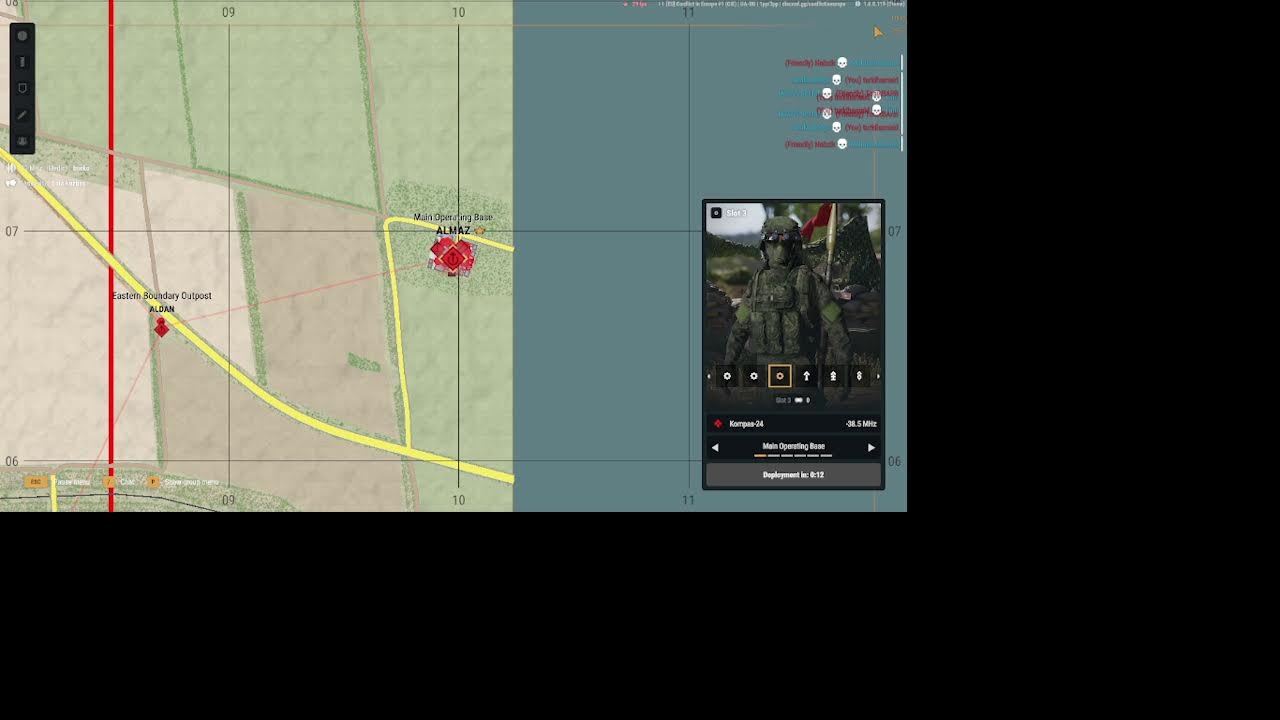
Task: Choose the second gear loadout icon
Action: point(754,376)
